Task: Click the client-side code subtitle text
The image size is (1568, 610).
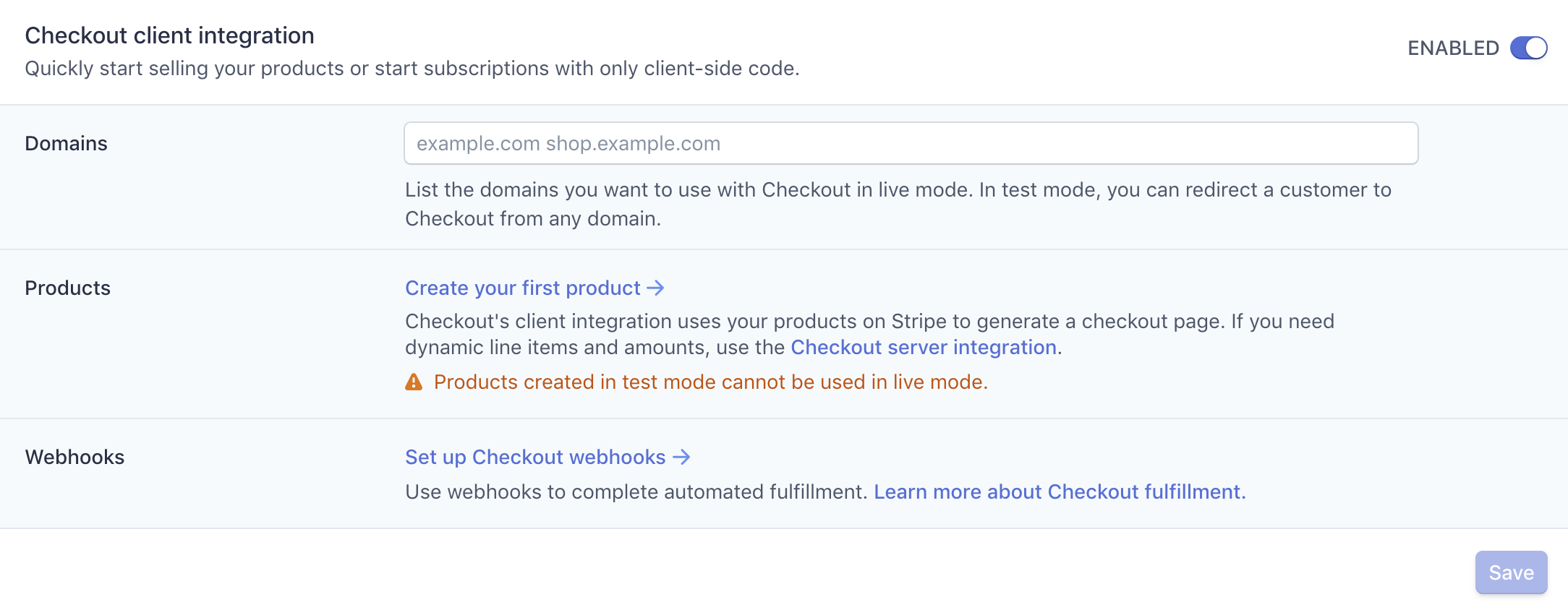Action: pos(412,68)
